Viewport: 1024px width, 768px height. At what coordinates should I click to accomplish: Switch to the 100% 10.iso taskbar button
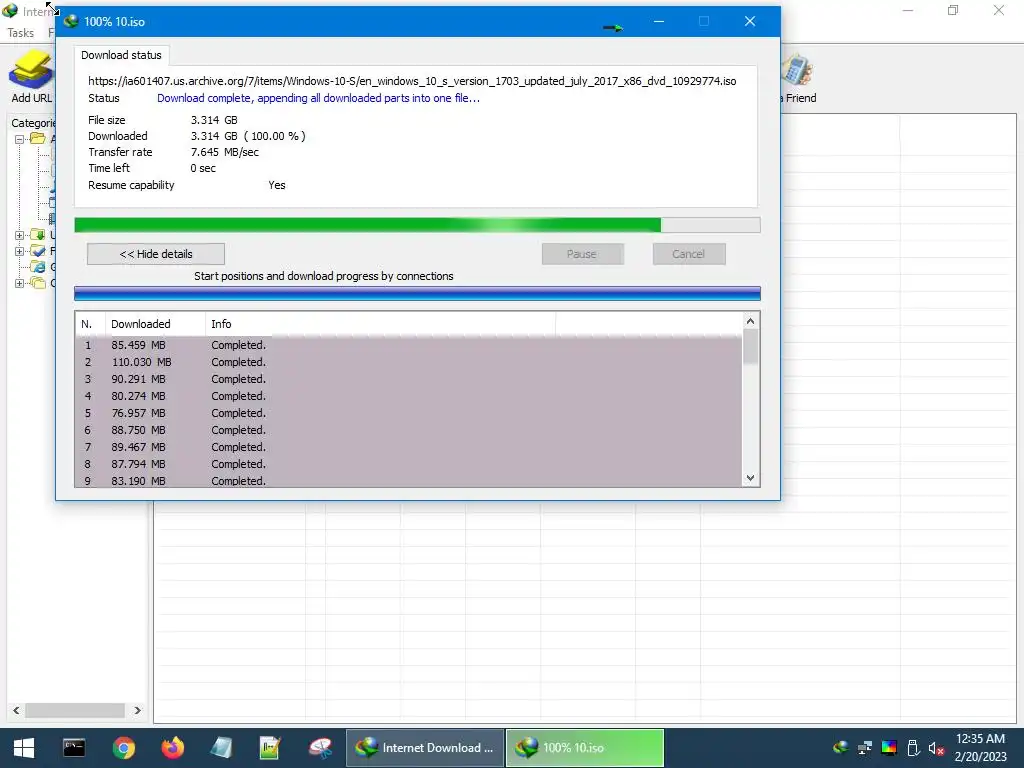pos(585,748)
